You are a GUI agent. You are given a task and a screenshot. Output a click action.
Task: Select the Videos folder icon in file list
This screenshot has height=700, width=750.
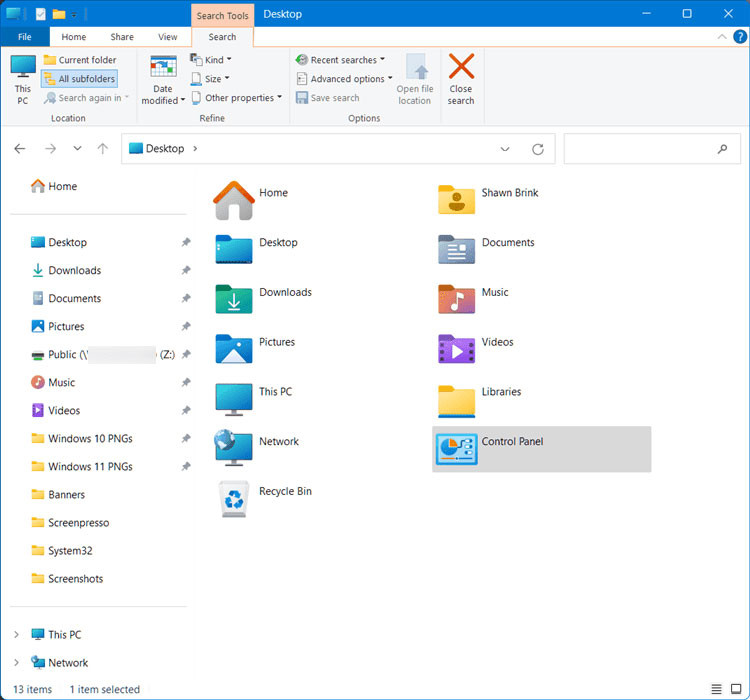pyautogui.click(x=456, y=349)
